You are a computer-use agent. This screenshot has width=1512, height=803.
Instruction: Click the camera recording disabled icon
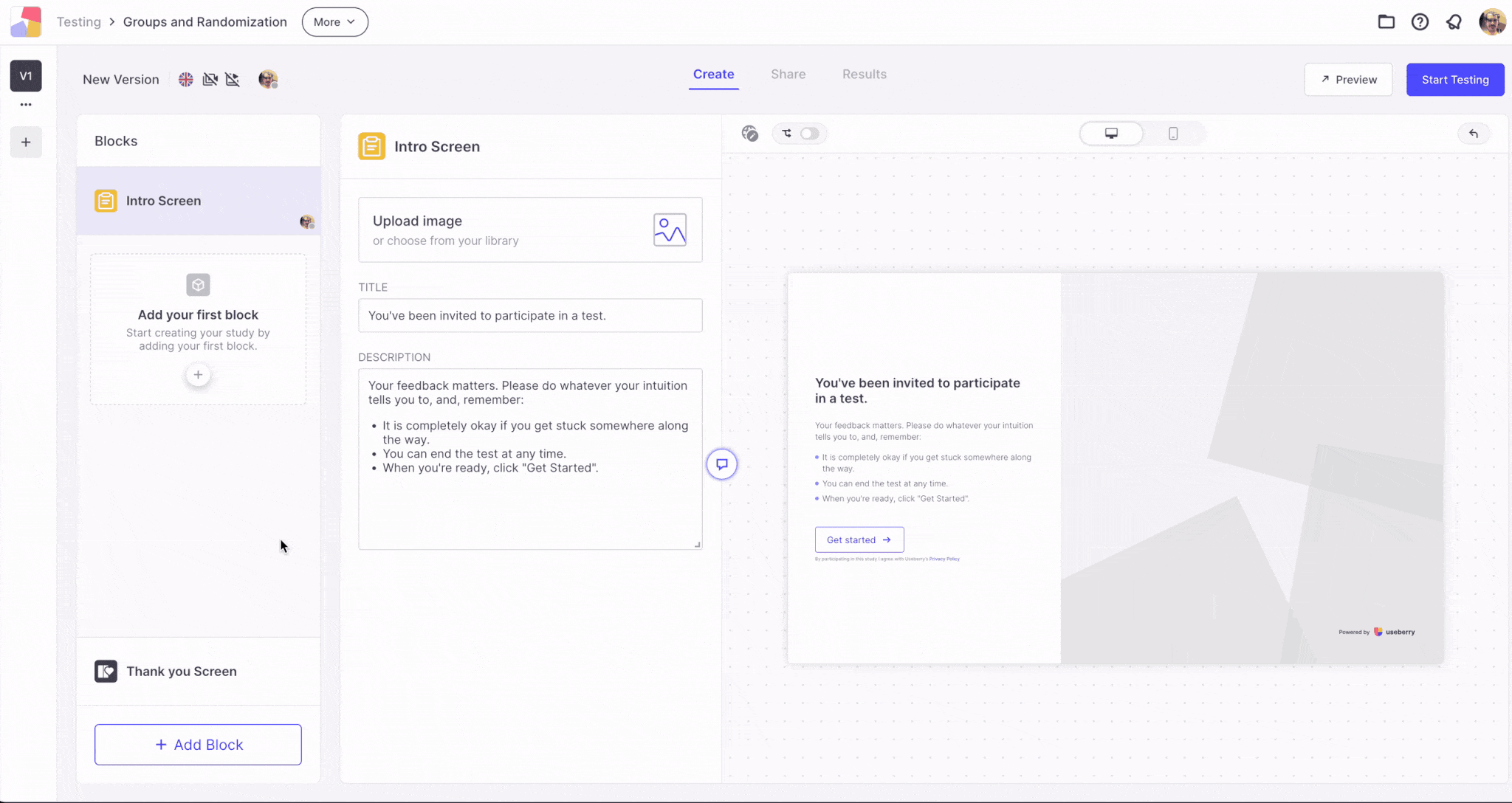[210, 80]
